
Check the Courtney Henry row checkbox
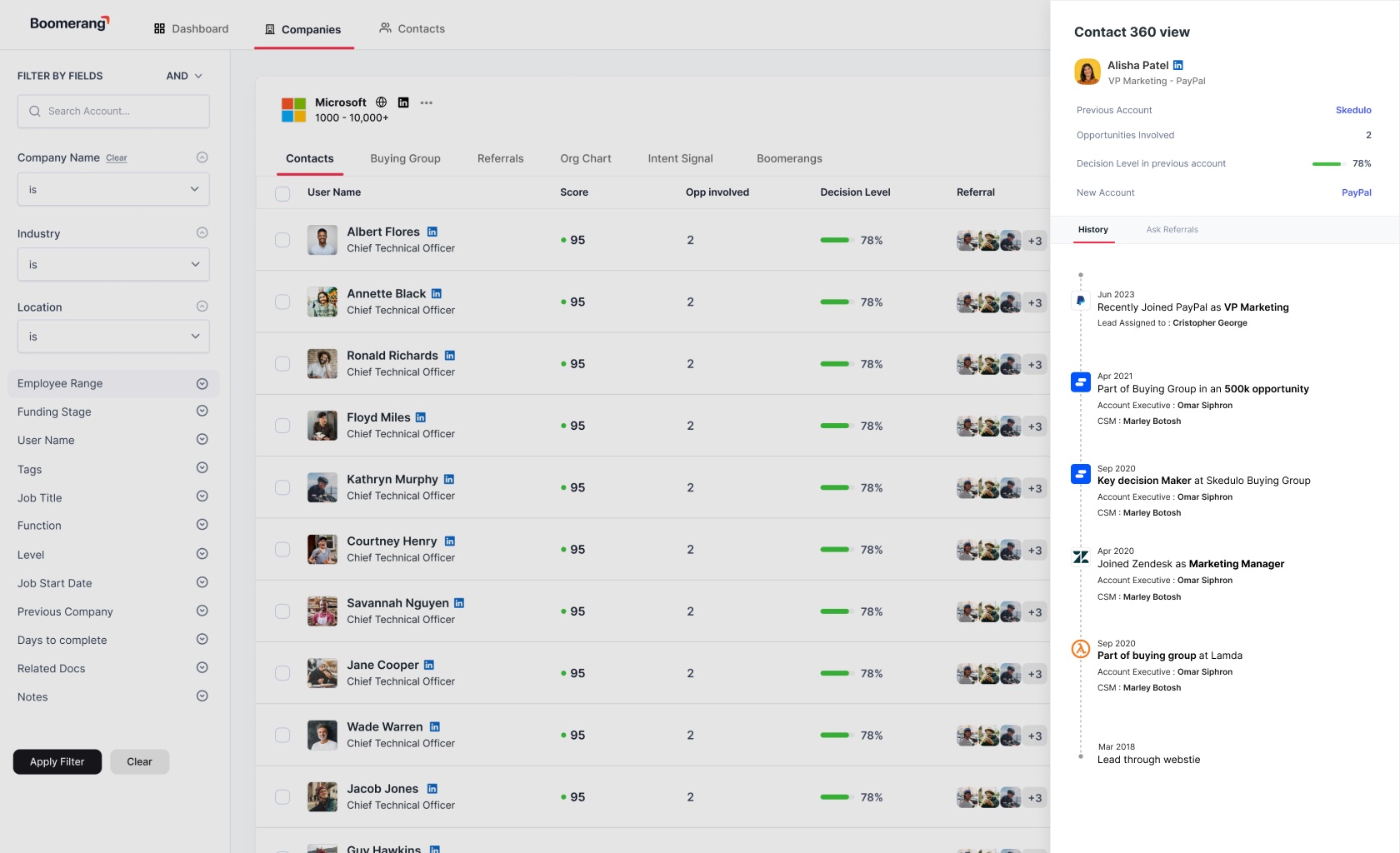282,550
